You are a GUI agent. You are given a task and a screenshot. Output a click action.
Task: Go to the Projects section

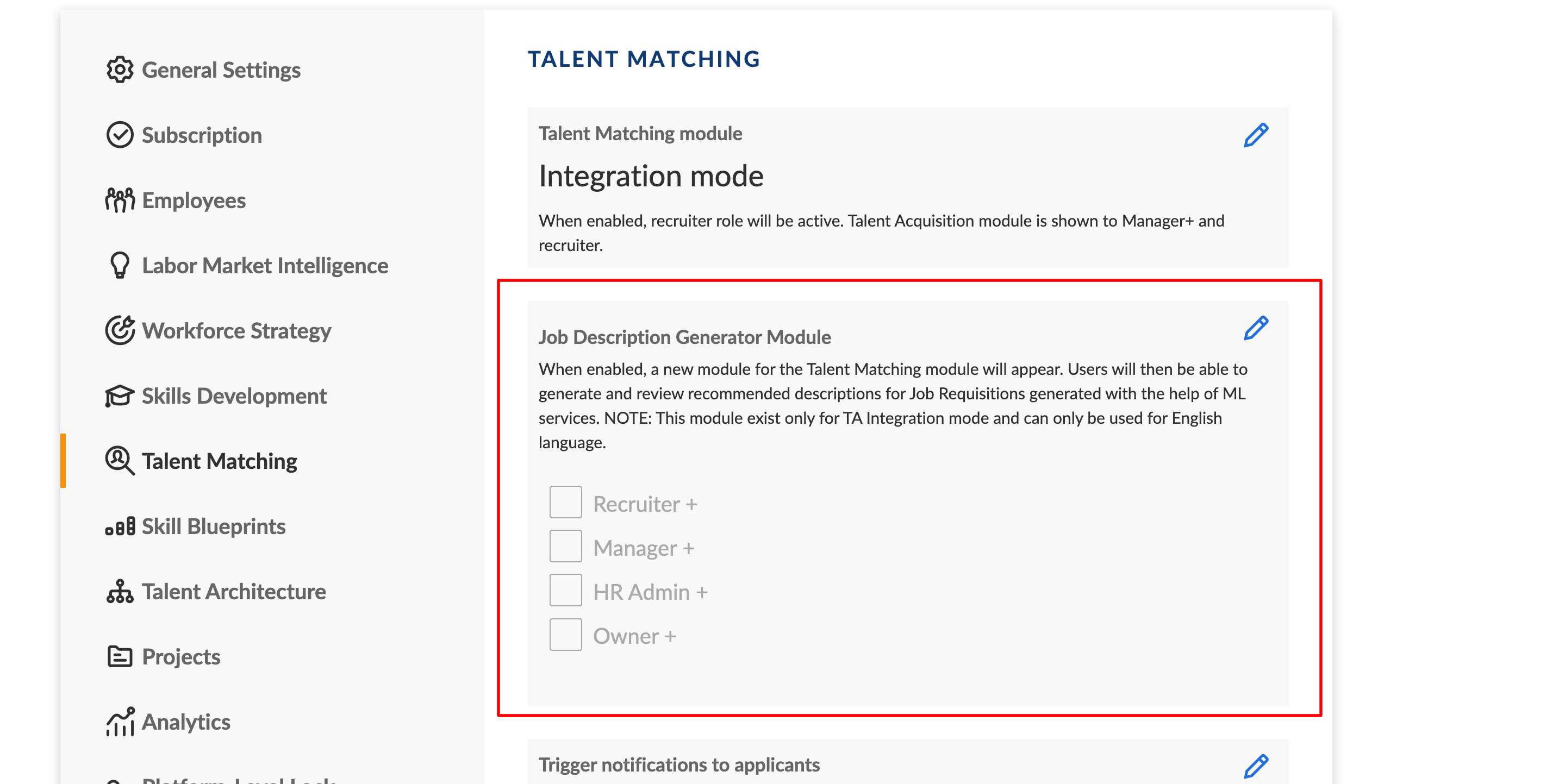point(181,657)
